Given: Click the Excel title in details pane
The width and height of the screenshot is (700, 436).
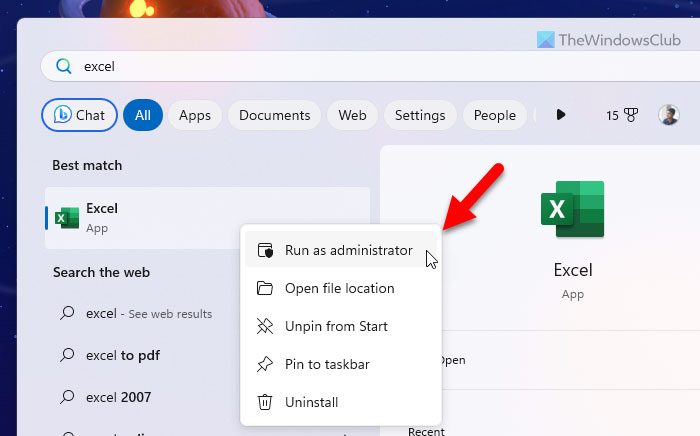Looking at the screenshot, I should (573, 270).
